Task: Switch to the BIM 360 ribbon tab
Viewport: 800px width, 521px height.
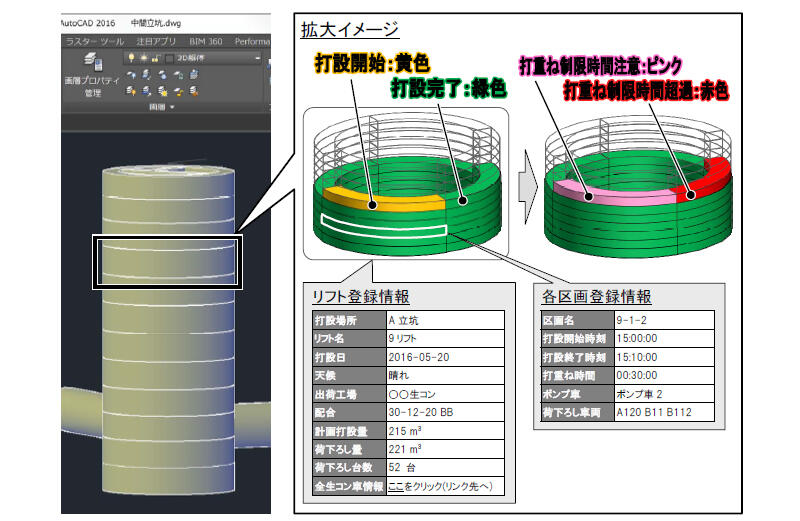Action: click(206, 41)
